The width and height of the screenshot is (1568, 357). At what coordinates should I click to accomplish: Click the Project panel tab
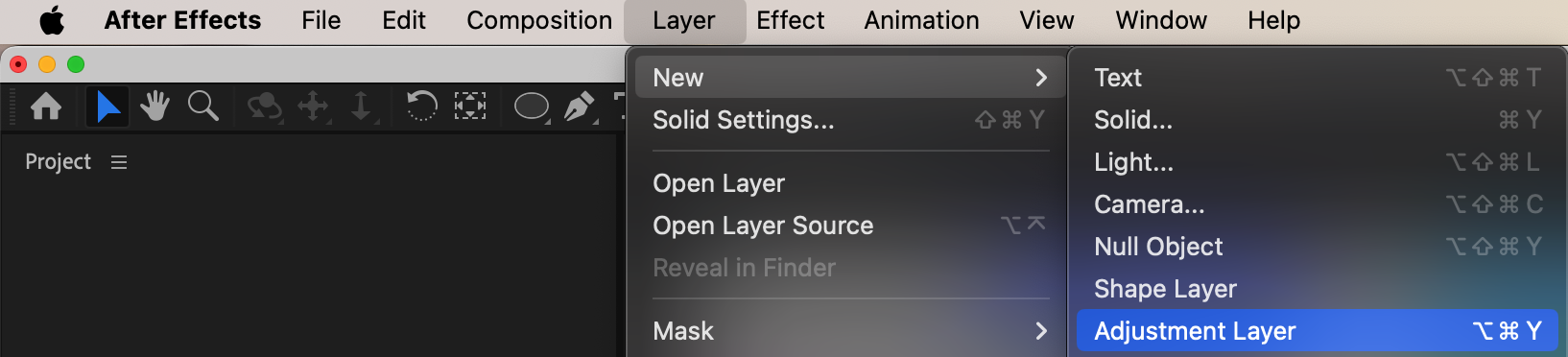coord(58,162)
